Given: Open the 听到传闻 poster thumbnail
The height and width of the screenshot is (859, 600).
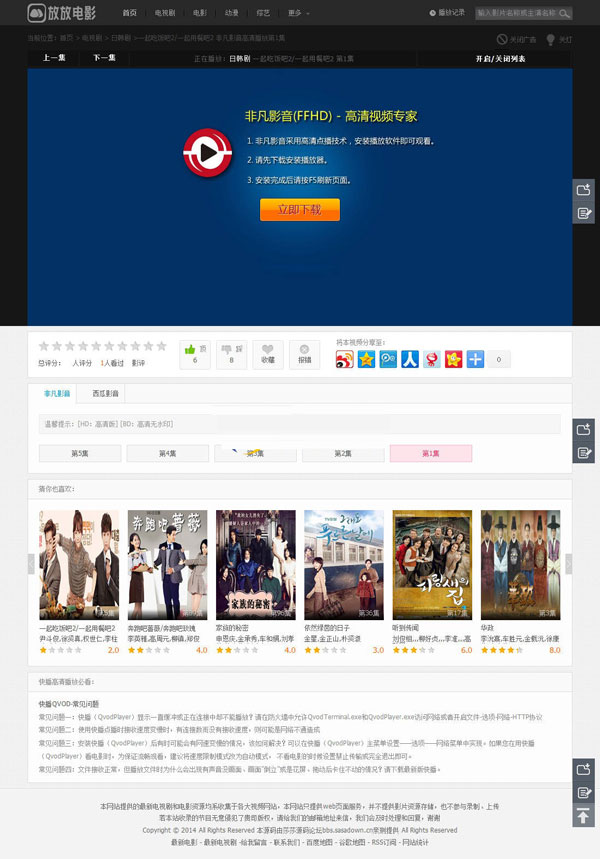Looking at the screenshot, I should (432, 565).
